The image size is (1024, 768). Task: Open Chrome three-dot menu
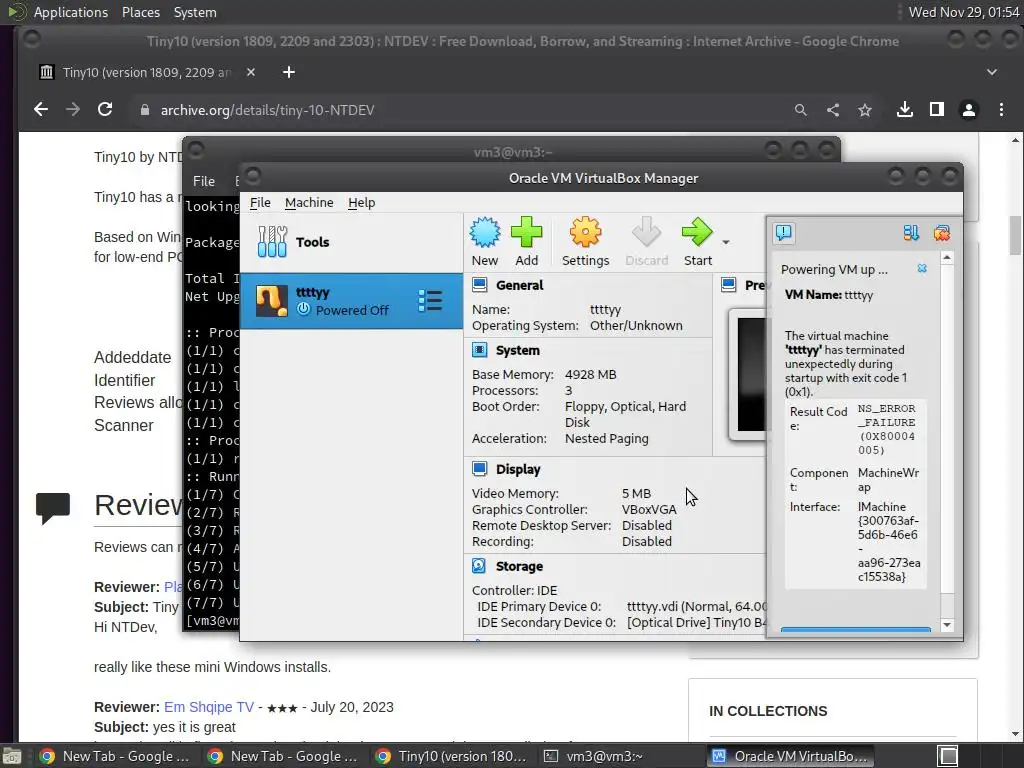1001,110
